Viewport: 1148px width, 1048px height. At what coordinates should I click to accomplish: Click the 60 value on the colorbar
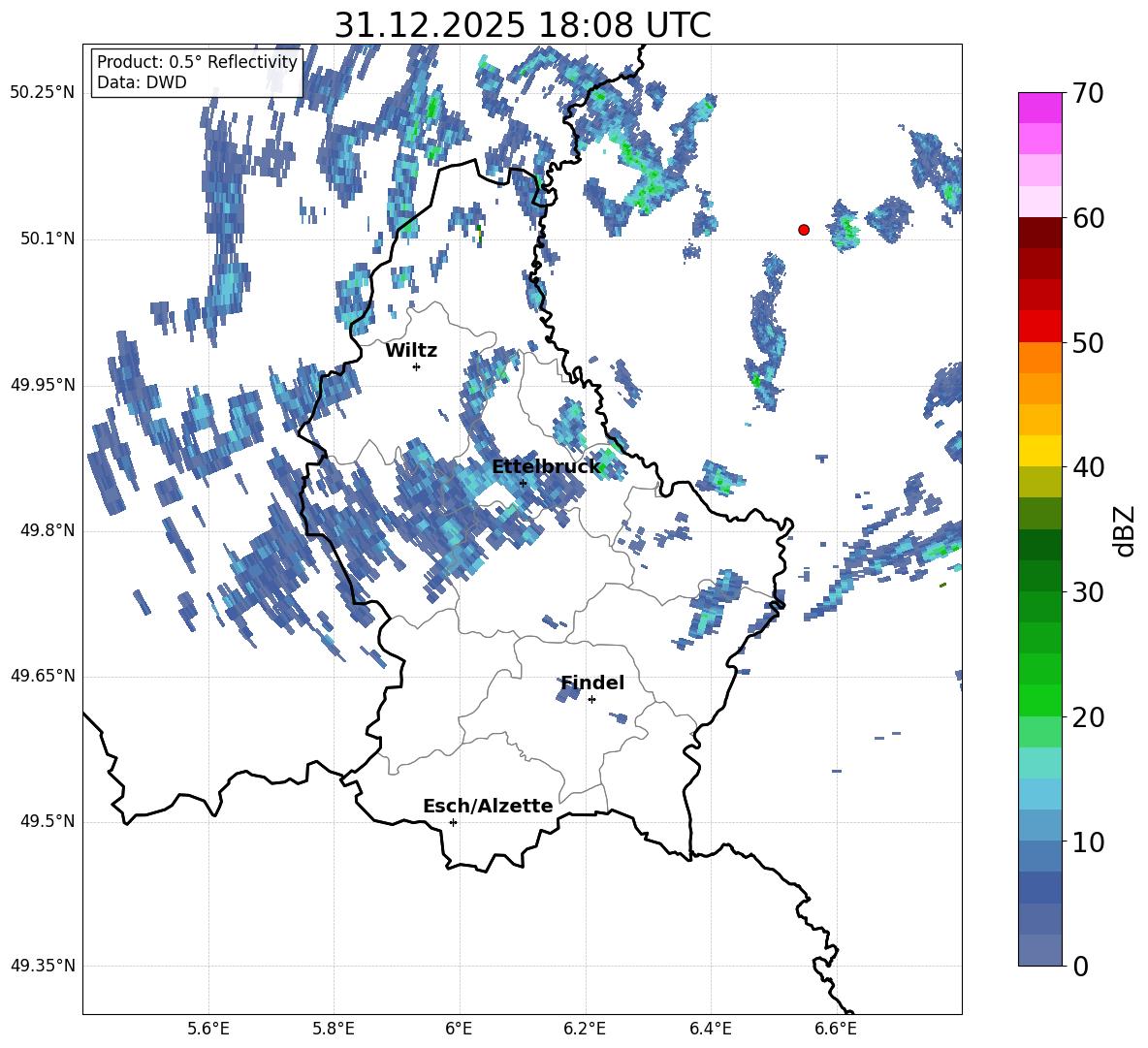coord(1088,218)
